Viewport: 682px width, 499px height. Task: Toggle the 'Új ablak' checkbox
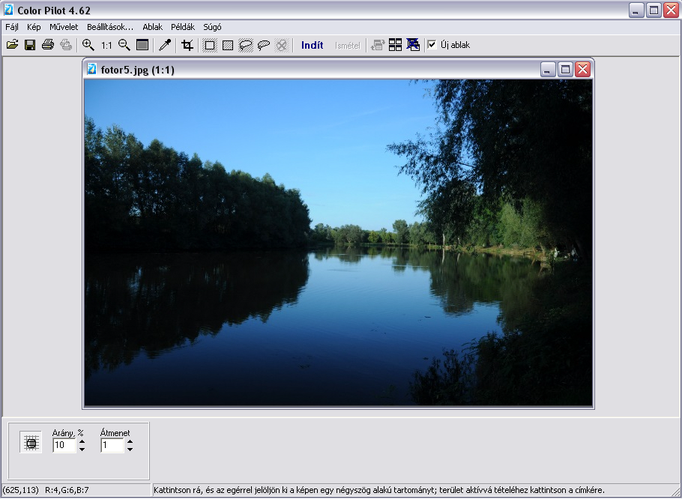432,45
